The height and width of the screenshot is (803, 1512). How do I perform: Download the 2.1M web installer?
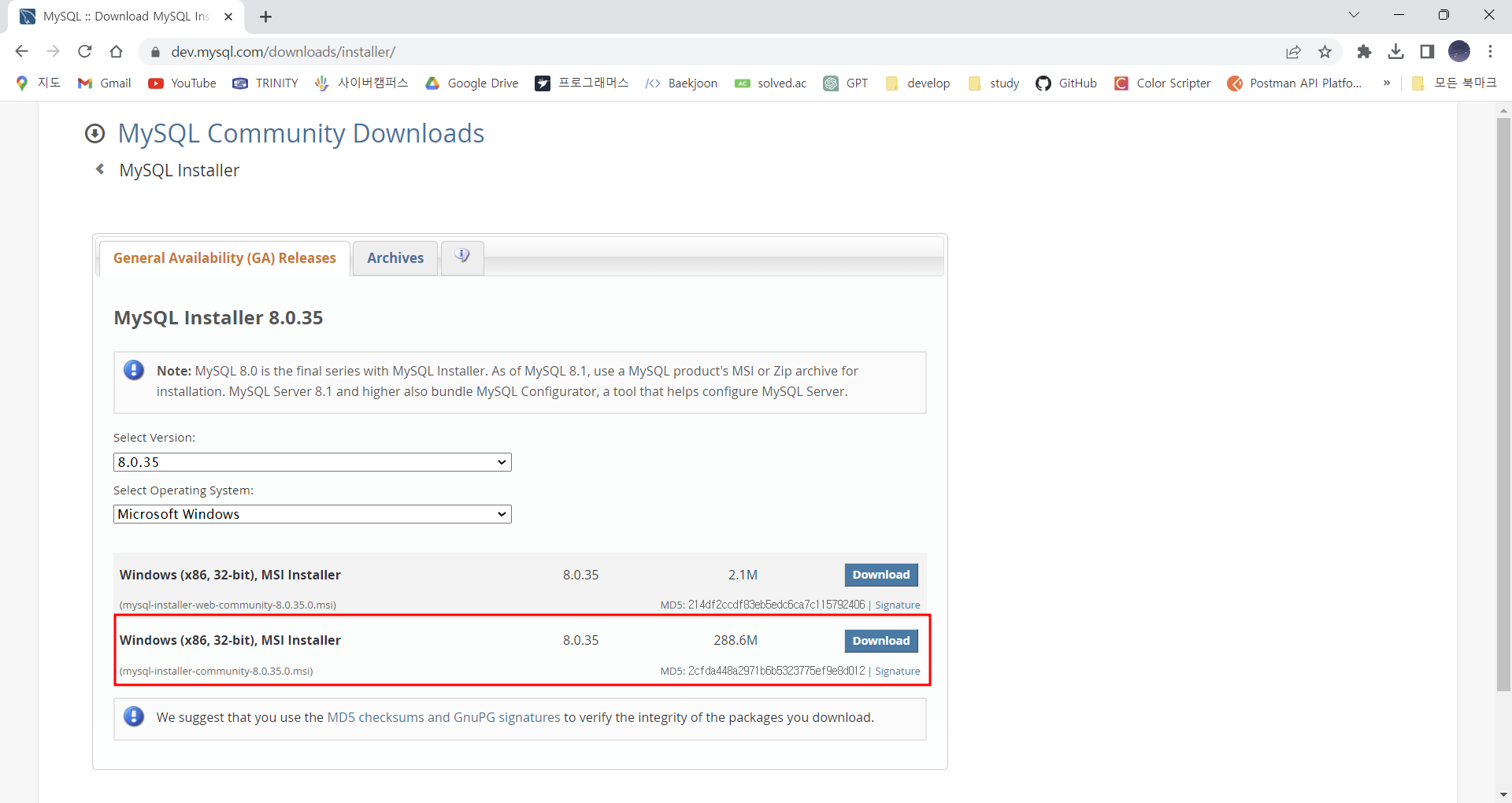tap(881, 575)
